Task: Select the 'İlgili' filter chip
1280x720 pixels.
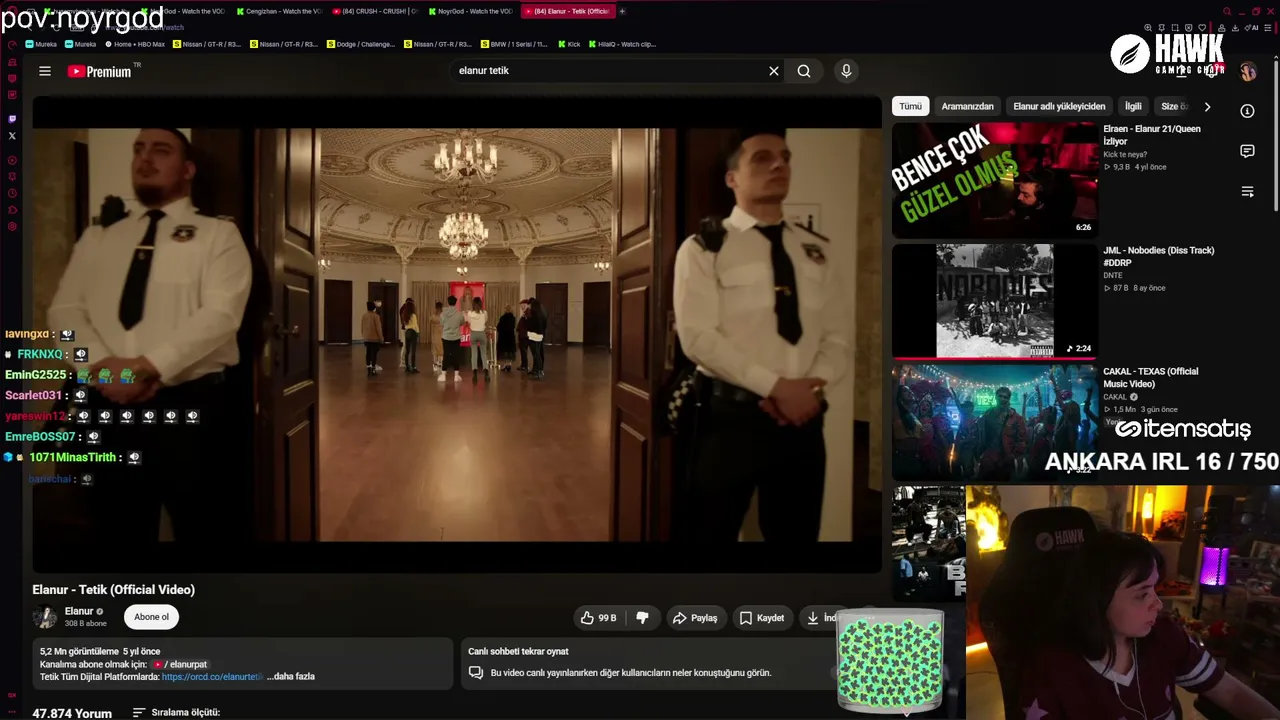Action: click(x=1133, y=106)
